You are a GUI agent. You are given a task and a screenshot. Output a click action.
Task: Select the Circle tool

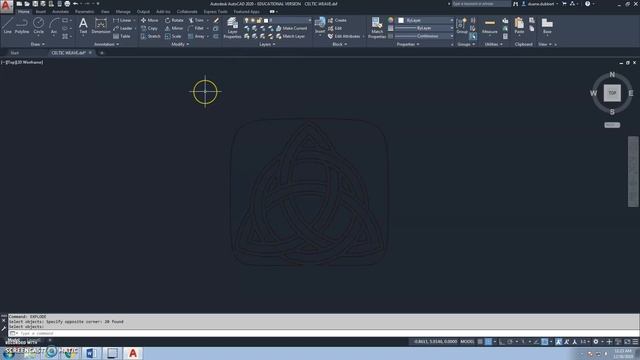(x=38, y=25)
